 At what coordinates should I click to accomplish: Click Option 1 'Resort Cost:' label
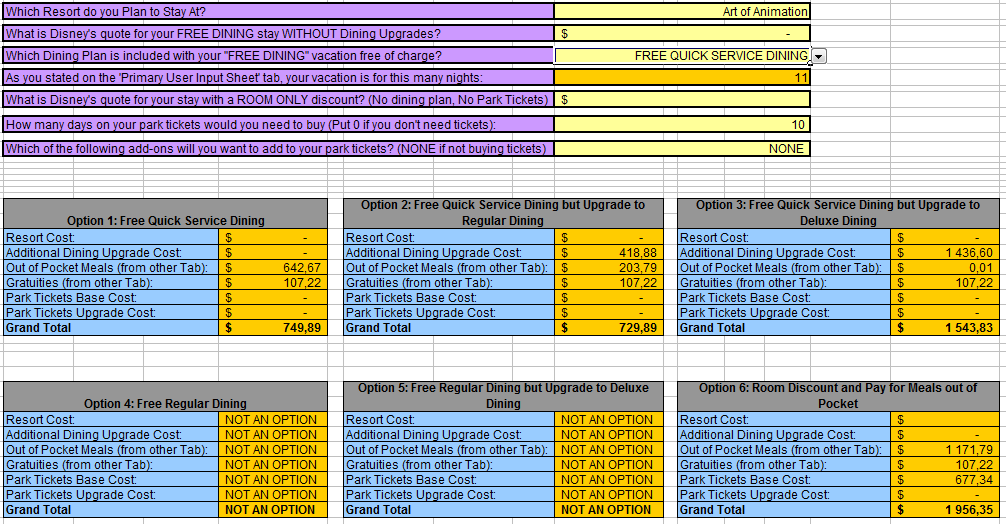coord(111,237)
